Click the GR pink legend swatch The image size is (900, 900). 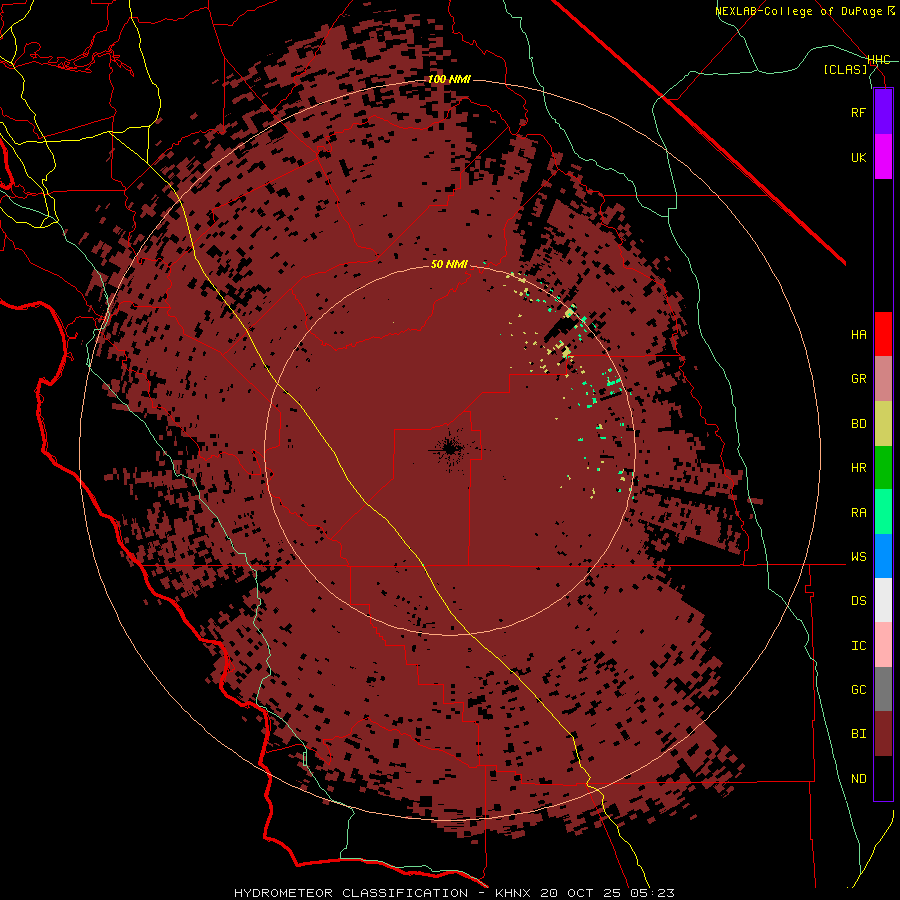pyautogui.click(x=883, y=379)
